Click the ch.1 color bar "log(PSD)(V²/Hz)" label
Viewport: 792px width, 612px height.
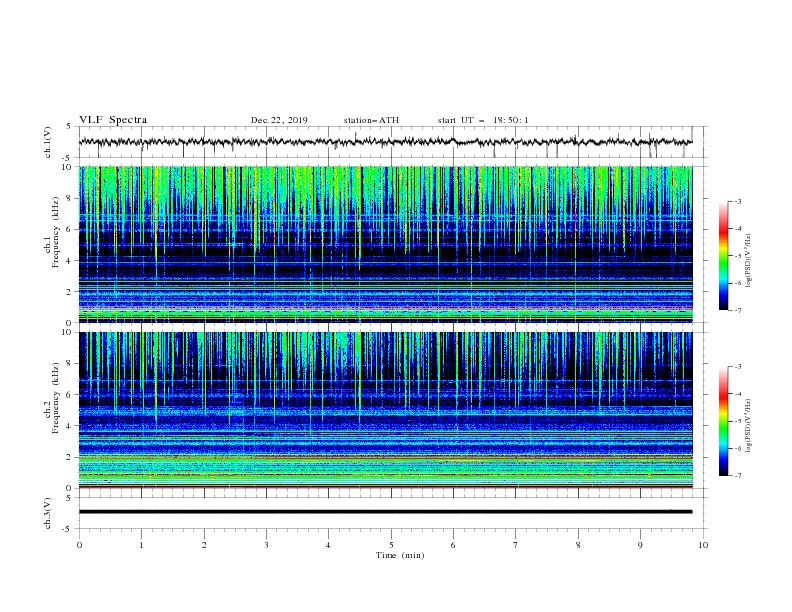pos(749,261)
